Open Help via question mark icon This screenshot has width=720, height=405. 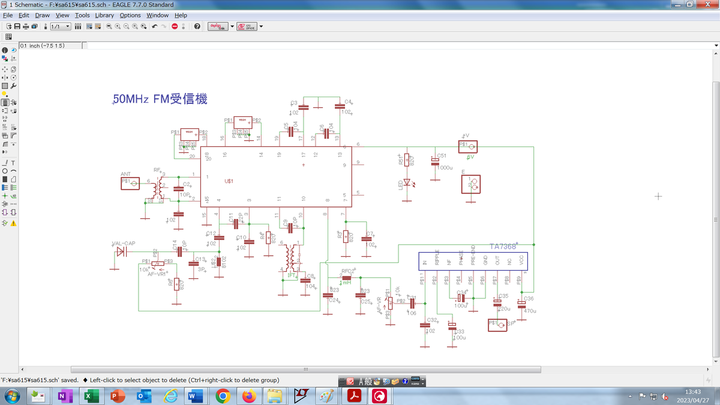197,26
